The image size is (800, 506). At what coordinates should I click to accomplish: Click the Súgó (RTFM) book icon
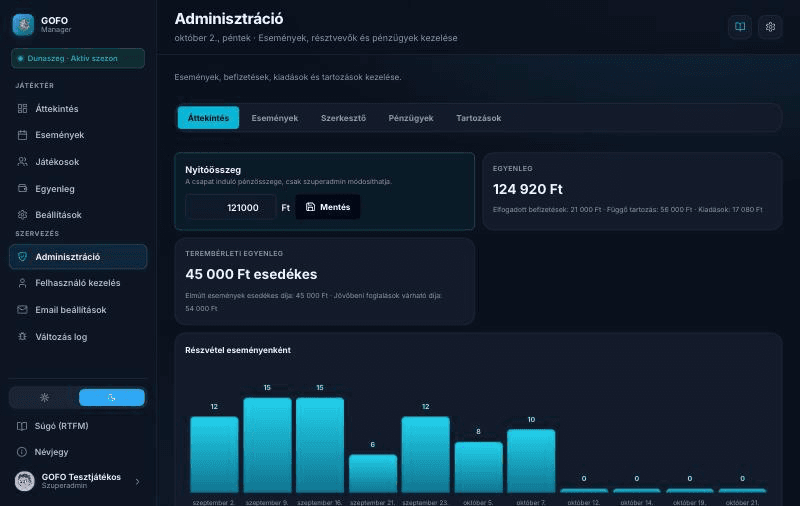pyautogui.click(x=22, y=426)
